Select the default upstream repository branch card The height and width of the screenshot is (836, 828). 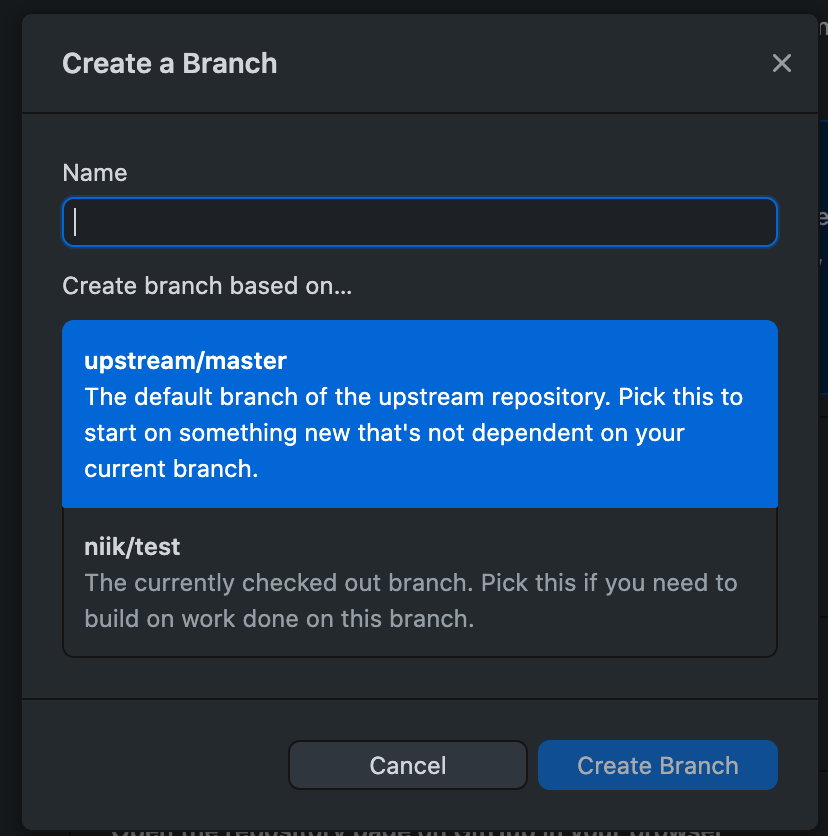coord(420,413)
